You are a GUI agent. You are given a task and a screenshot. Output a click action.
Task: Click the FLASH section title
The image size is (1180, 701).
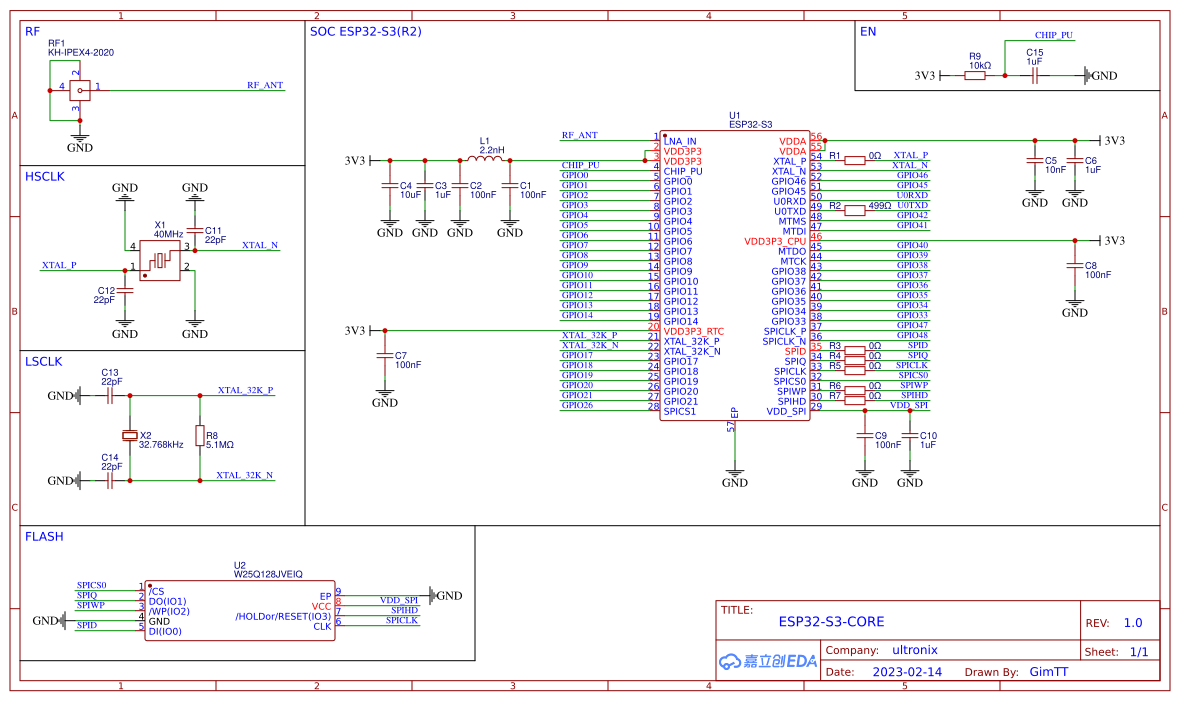44,537
